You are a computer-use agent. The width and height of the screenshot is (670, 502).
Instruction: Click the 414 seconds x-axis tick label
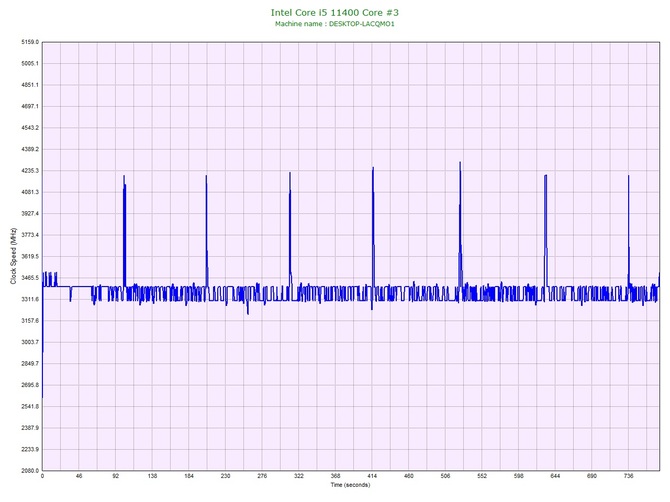(x=372, y=476)
